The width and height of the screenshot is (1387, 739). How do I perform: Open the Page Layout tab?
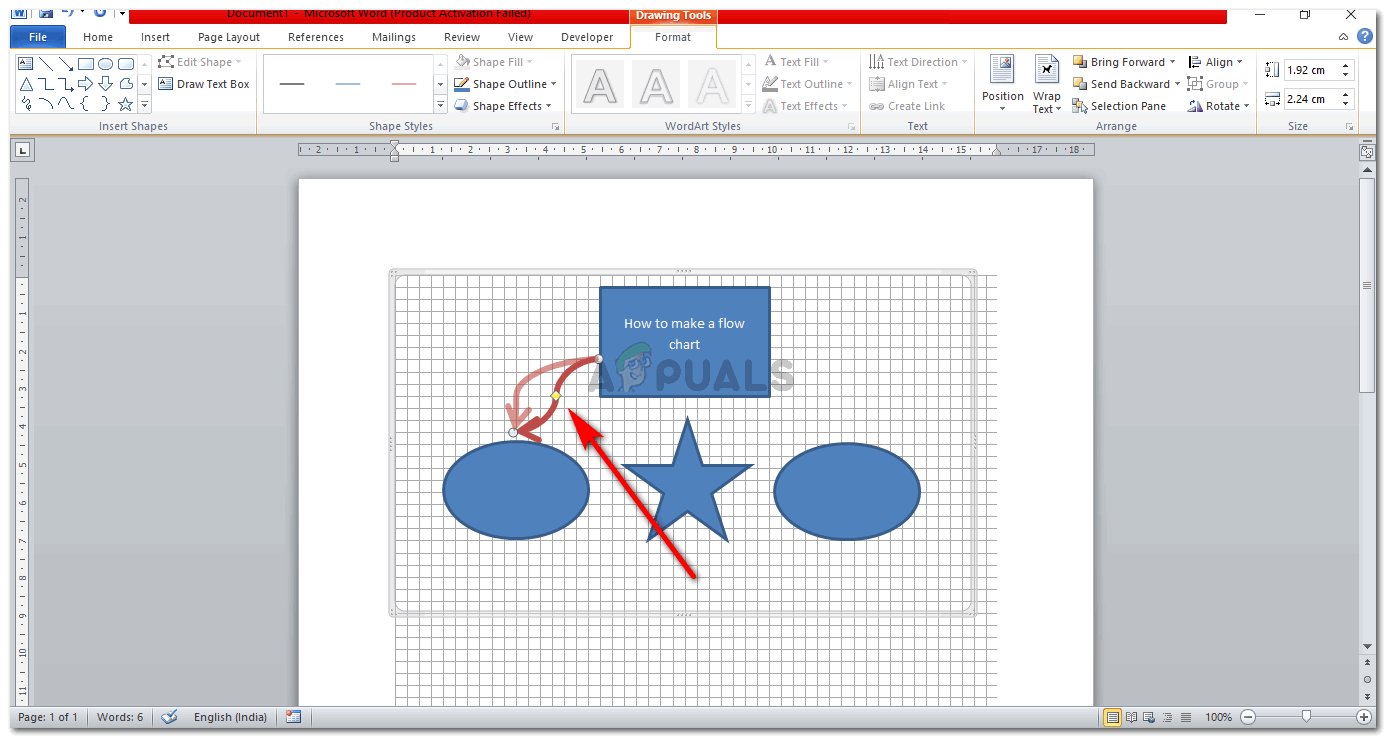[x=229, y=37]
